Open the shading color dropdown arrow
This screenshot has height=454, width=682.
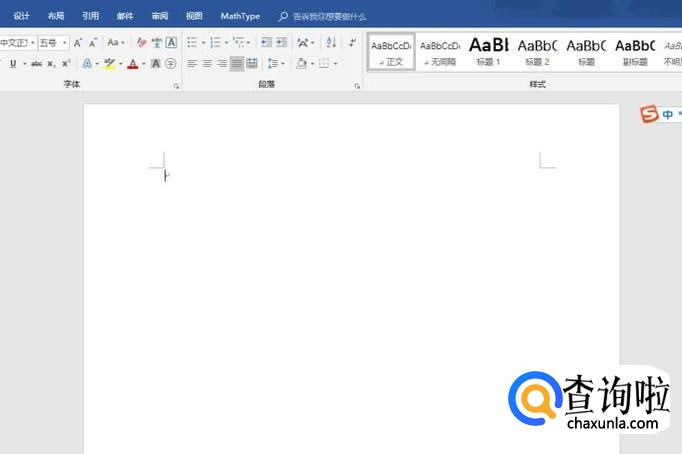point(312,64)
